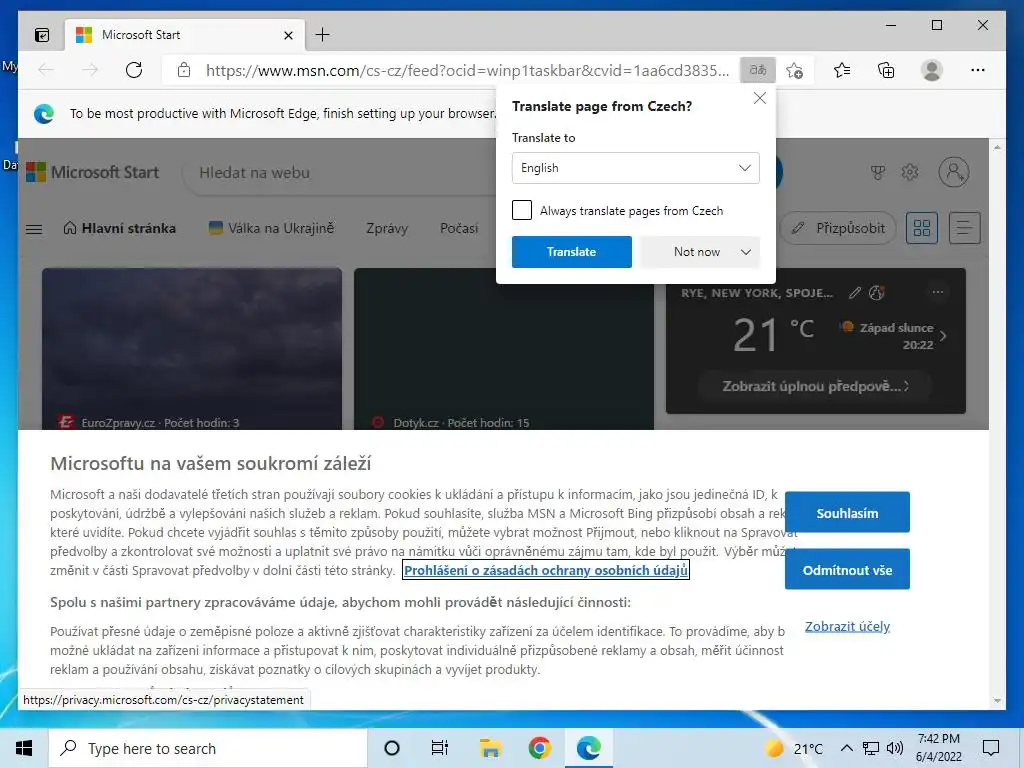Add this page to favorites
1024x768 pixels.
coord(794,70)
